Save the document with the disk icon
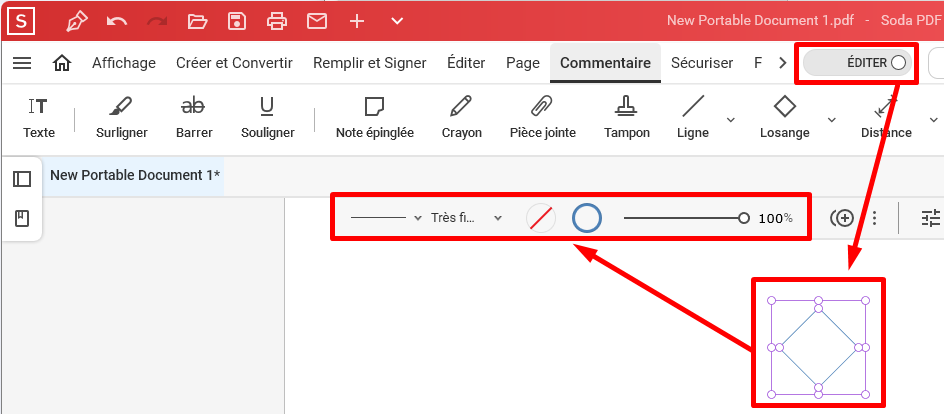944x414 pixels. pos(237,21)
